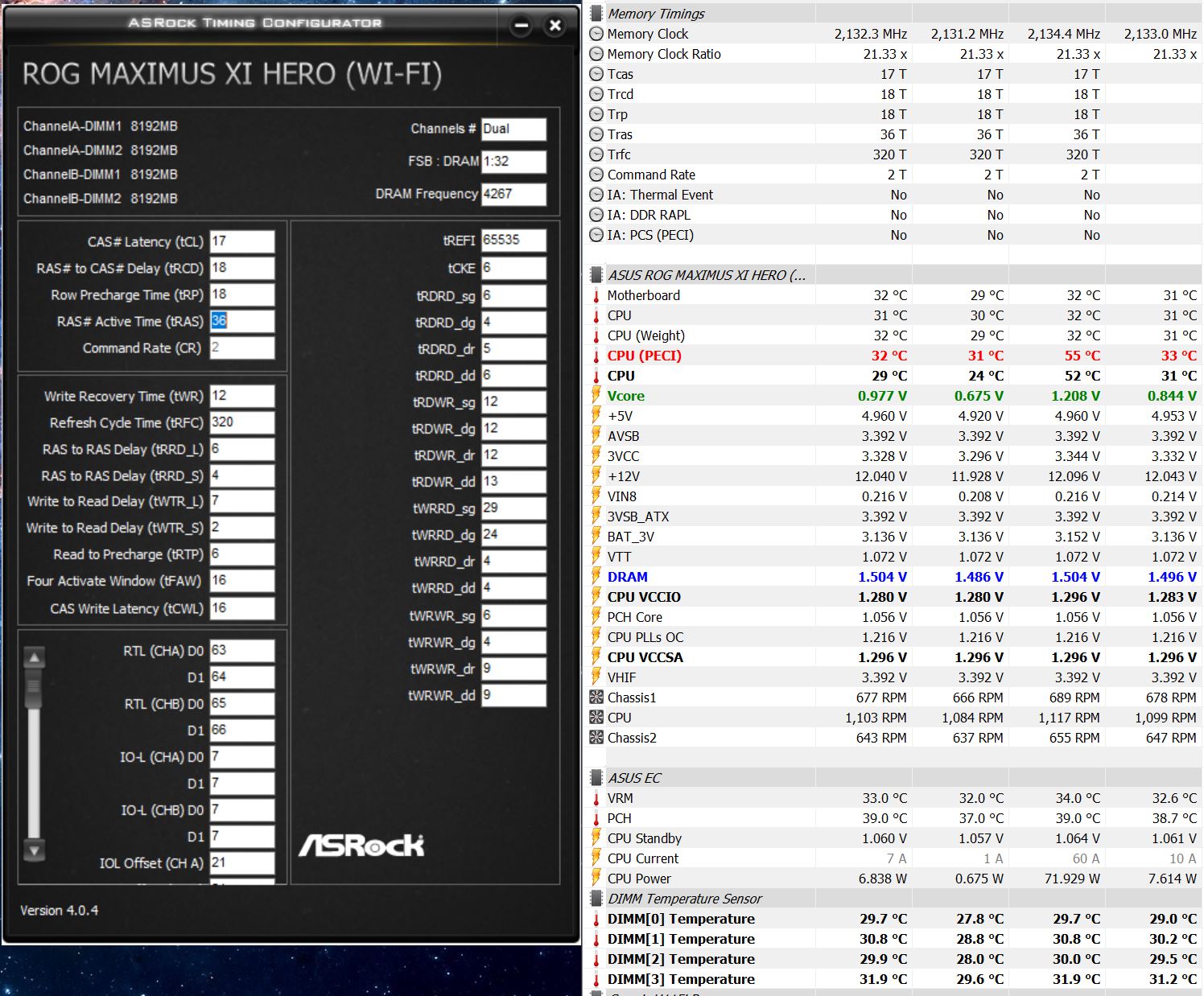This screenshot has height=996, width=1204.
Task: Click the tREFI value field
Action: (513, 241)
